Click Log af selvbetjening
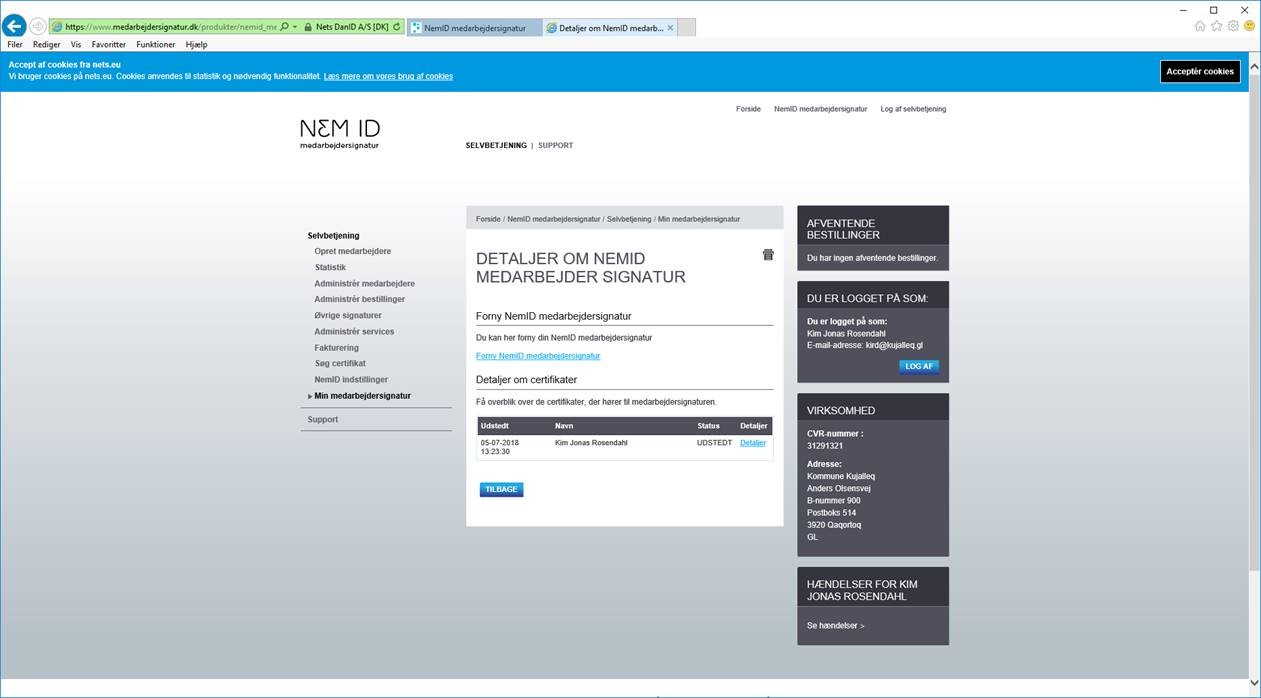1261x698 pixels. point(913,109)
